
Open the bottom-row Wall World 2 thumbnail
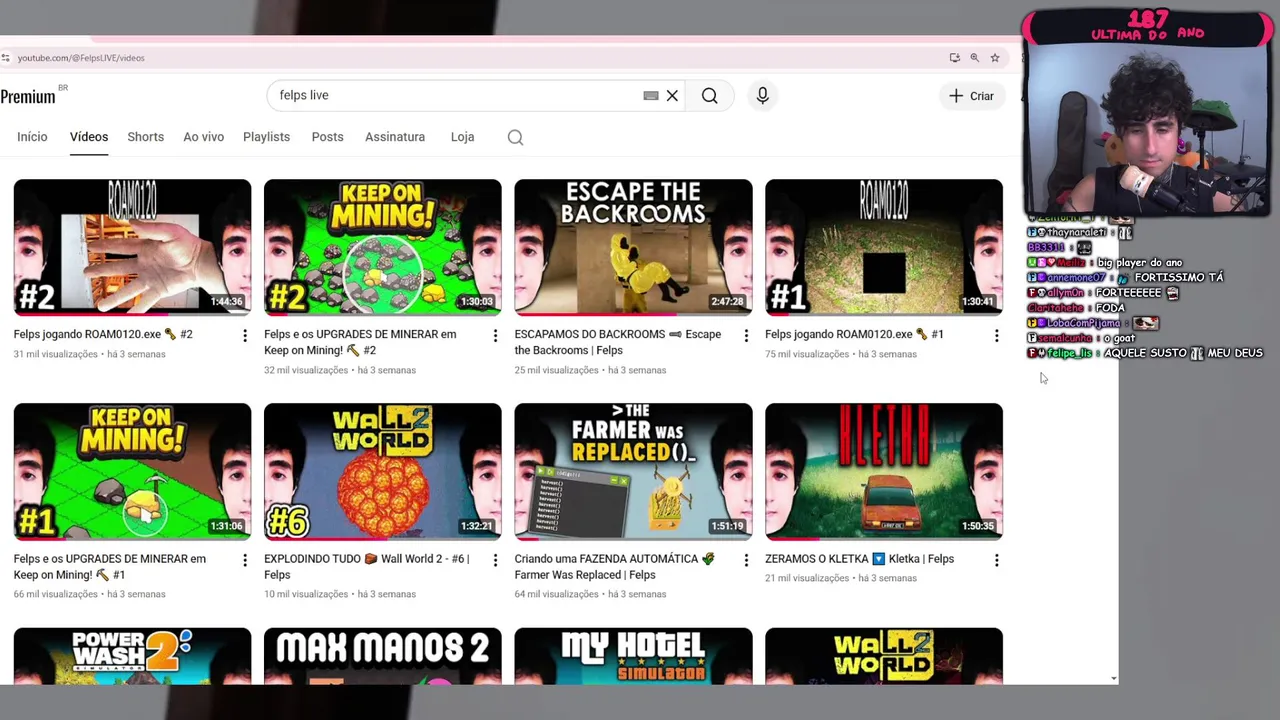point(884,656)
